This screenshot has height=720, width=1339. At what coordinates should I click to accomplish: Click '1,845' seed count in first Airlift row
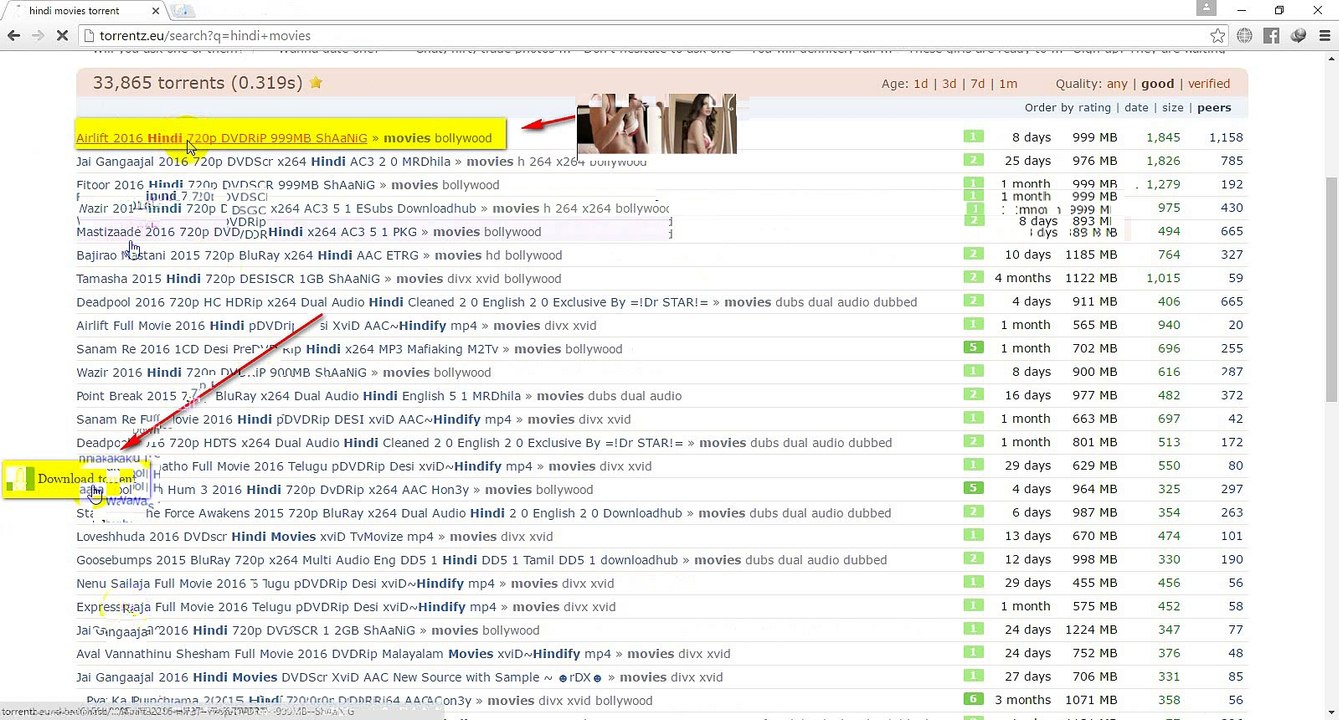pyautogui.click(x=1163, y=138)
